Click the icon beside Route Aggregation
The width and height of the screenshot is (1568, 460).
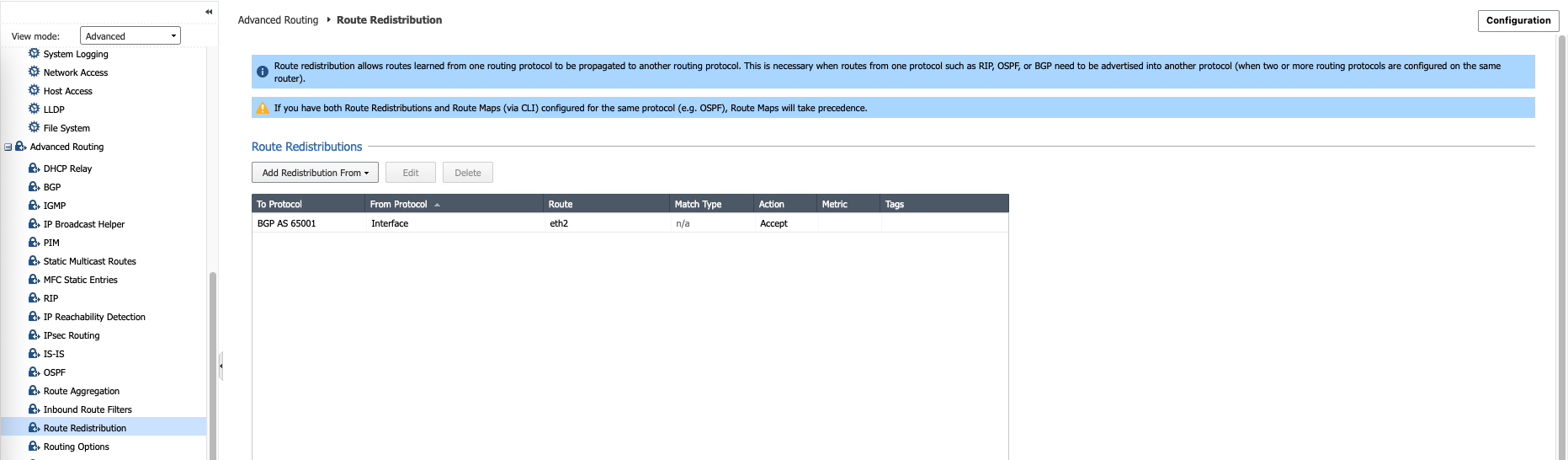pos(34,391)
